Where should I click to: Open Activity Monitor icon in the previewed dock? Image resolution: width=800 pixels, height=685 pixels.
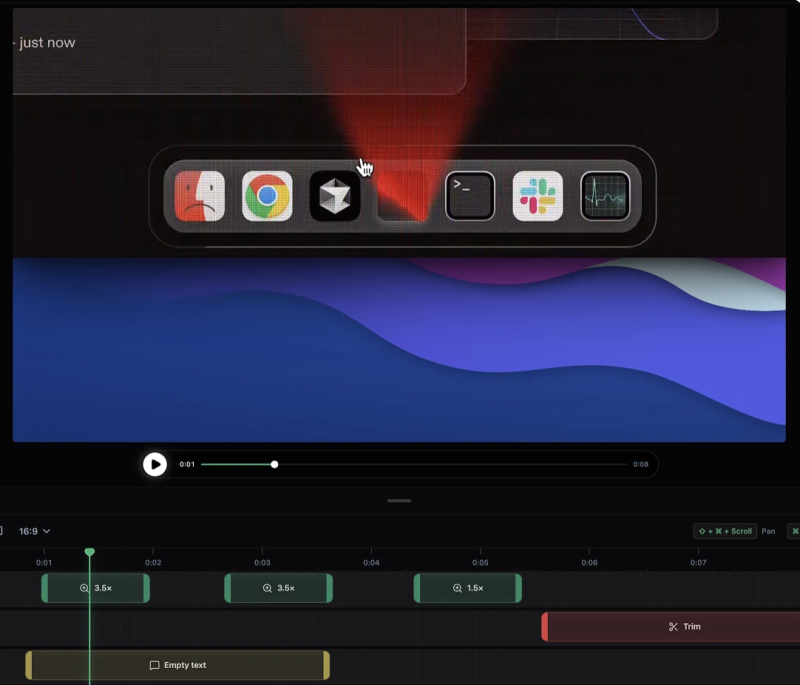[605, 196]
